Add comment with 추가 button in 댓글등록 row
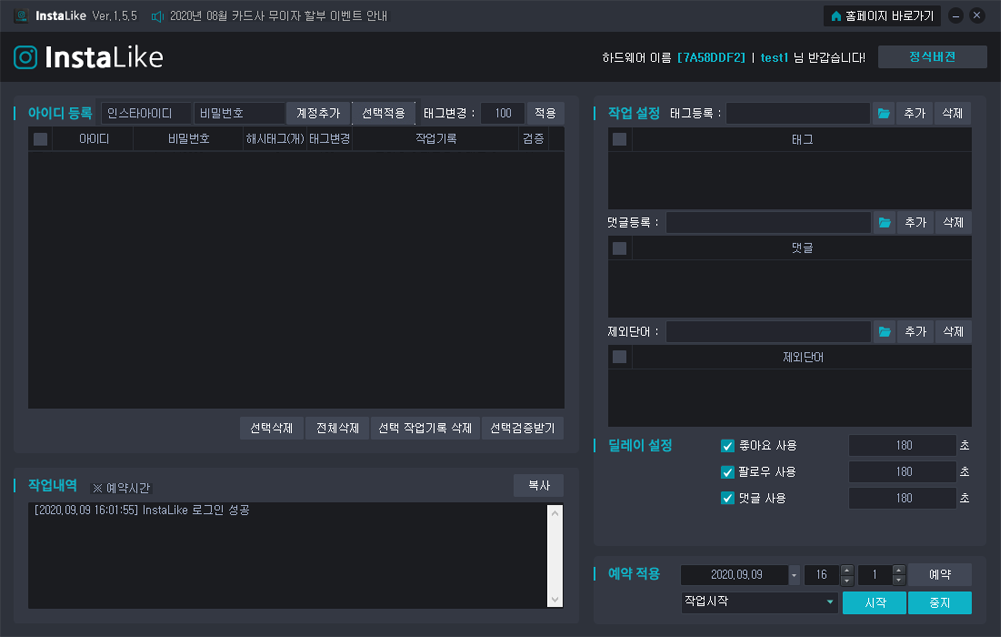 click(x=915, y=222)
